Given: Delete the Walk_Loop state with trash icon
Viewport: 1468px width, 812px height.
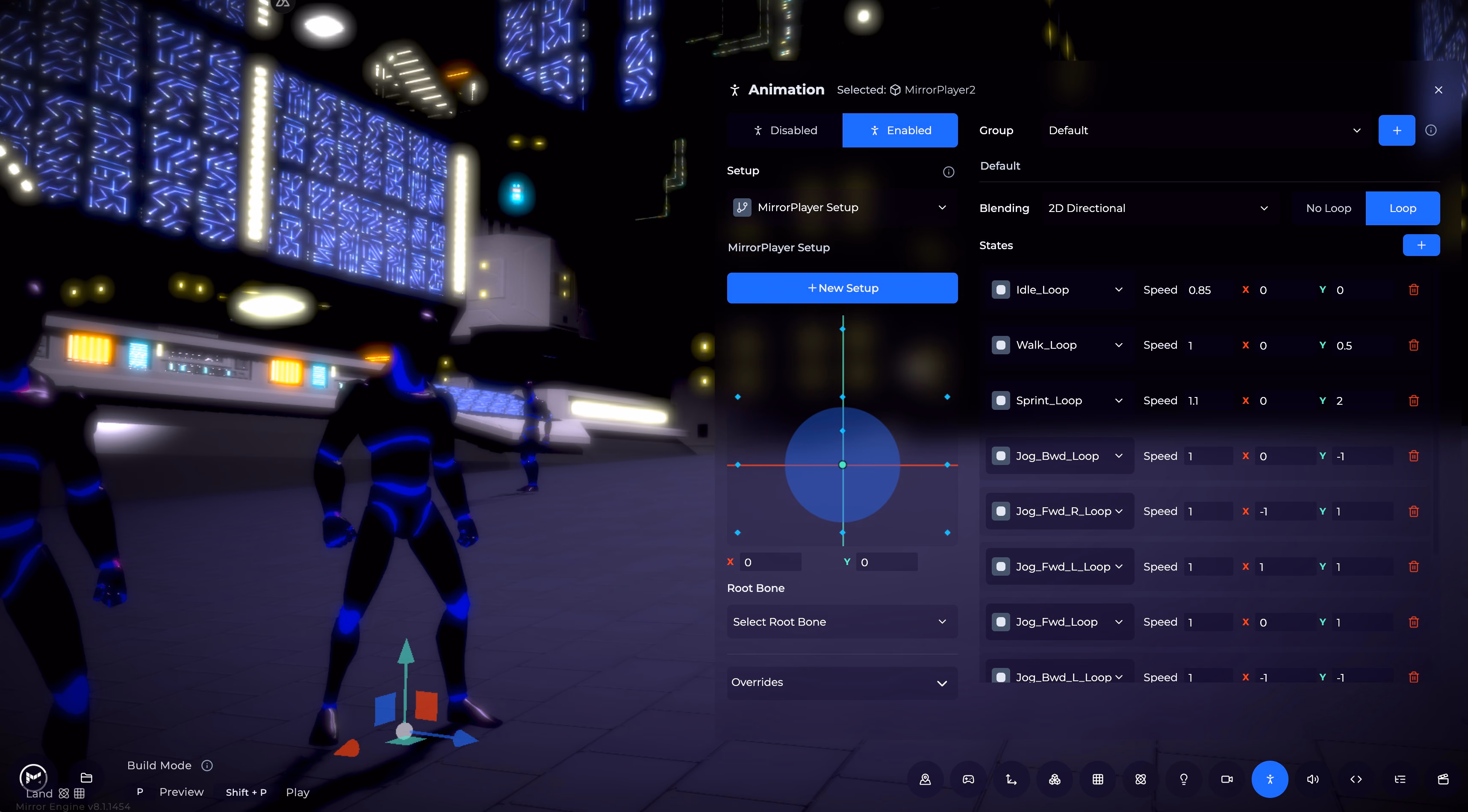Looking at the screenshot, I should [1414, 345].
